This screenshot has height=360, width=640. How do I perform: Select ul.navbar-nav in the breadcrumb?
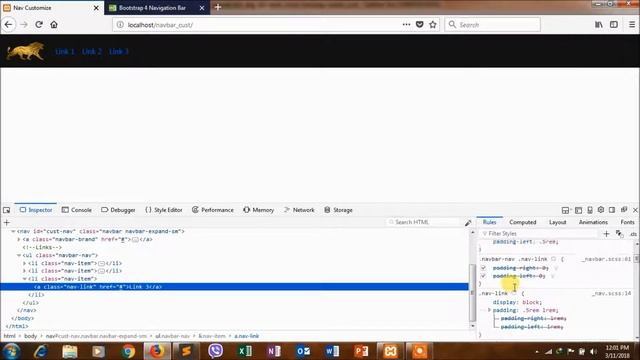(172, 336)
